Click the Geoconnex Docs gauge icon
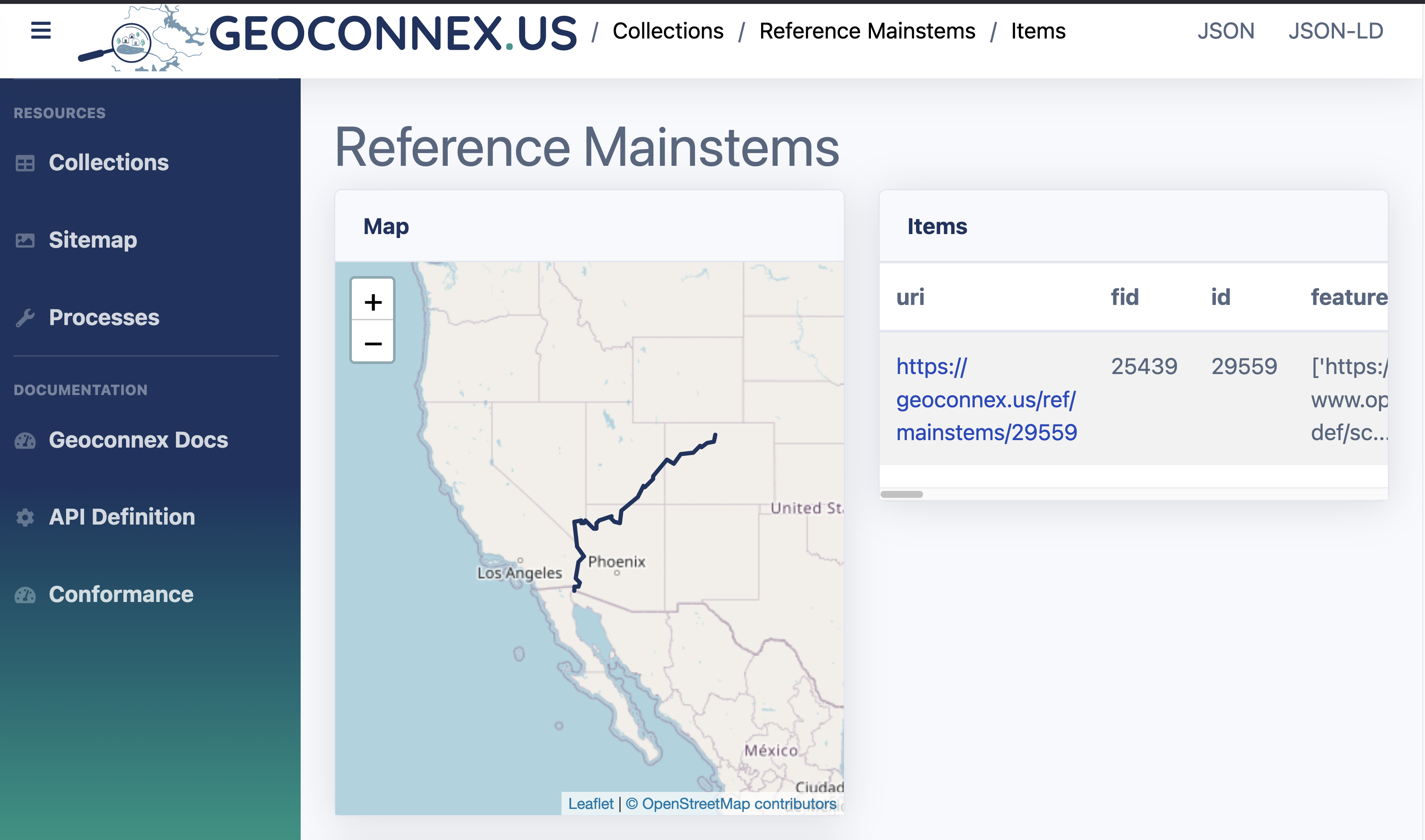The height and width of the screenshot is (840, 1425). [25, 441]
